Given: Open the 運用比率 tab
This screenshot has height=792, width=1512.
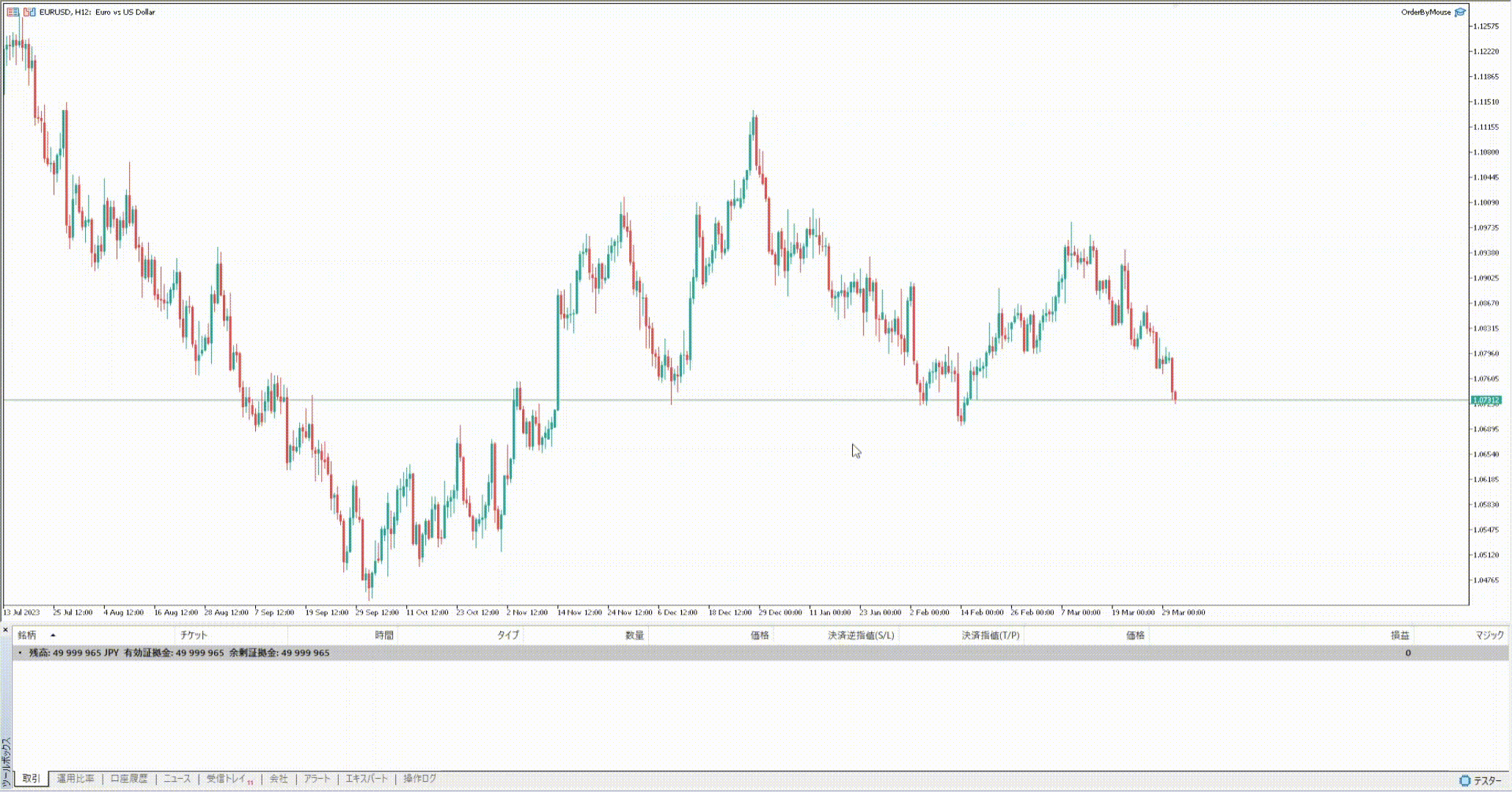Looking at the screenshot, I should pyautogui.click(x=76, y=779).
